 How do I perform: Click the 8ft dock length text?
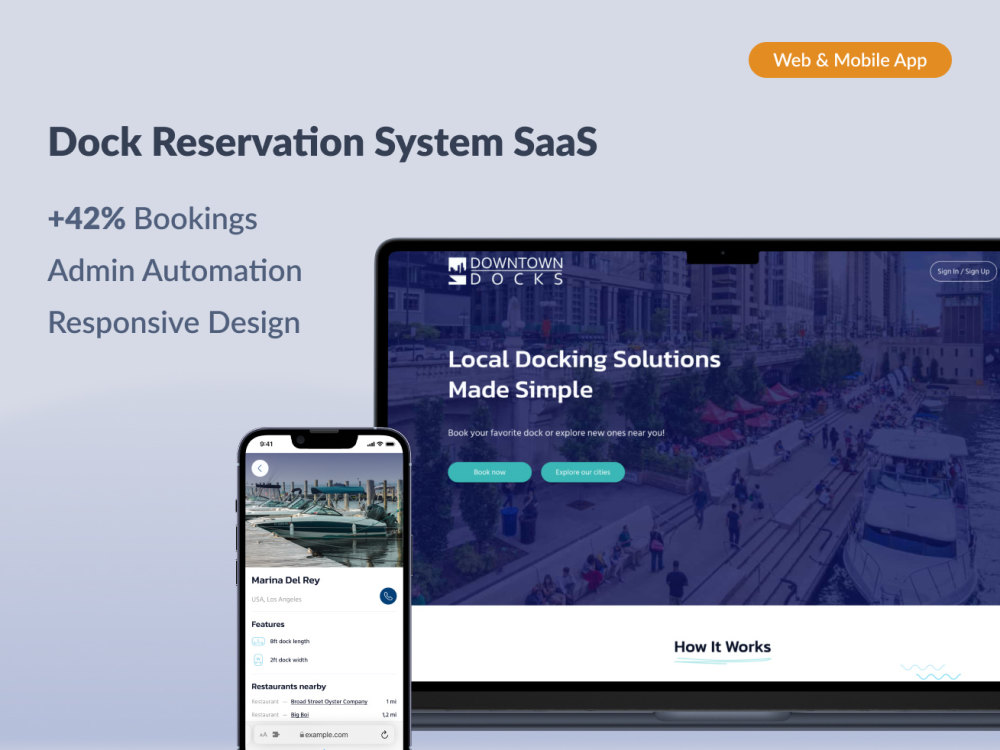tap(290, 641)
